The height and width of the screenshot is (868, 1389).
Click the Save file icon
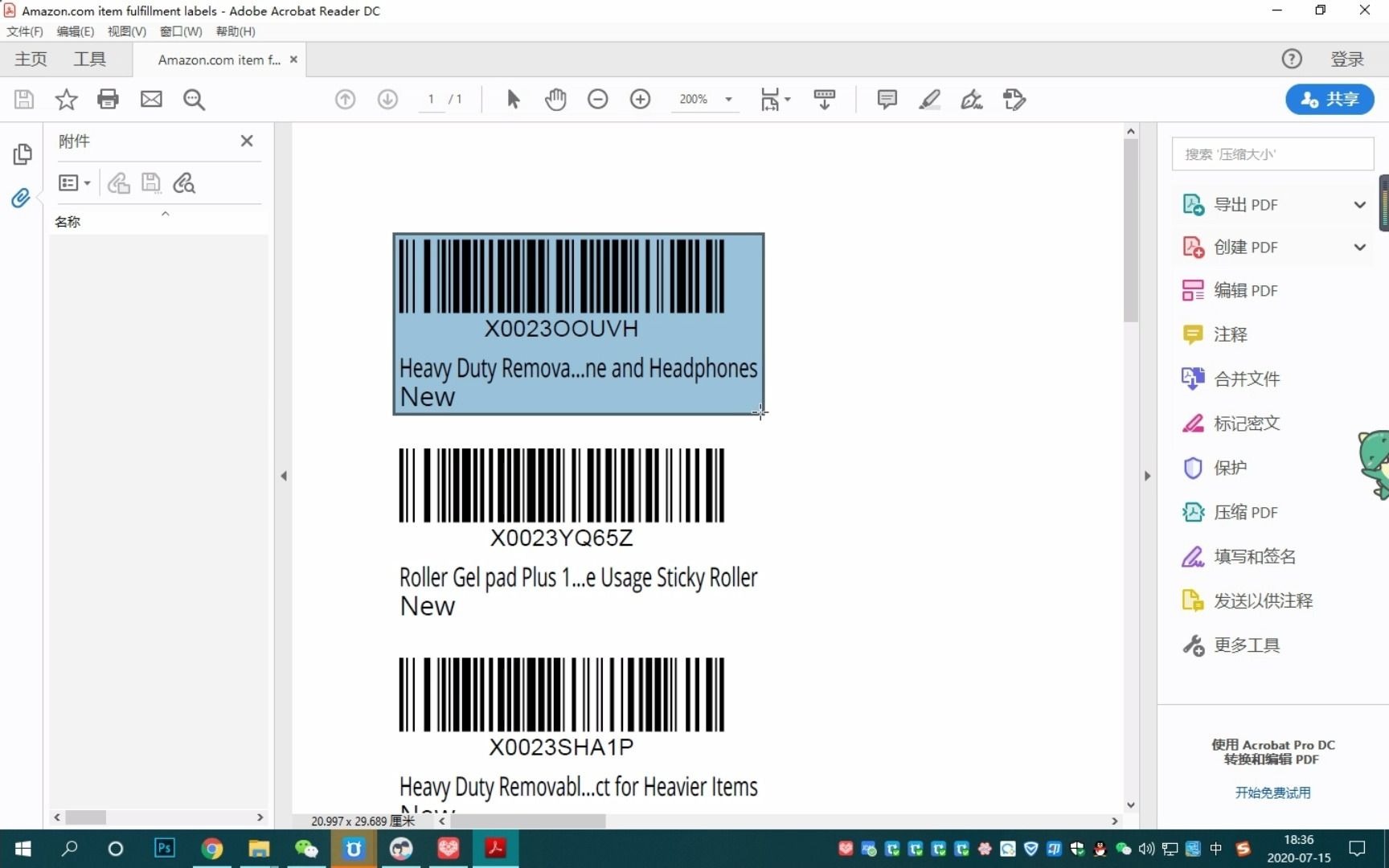click(24, 99)
